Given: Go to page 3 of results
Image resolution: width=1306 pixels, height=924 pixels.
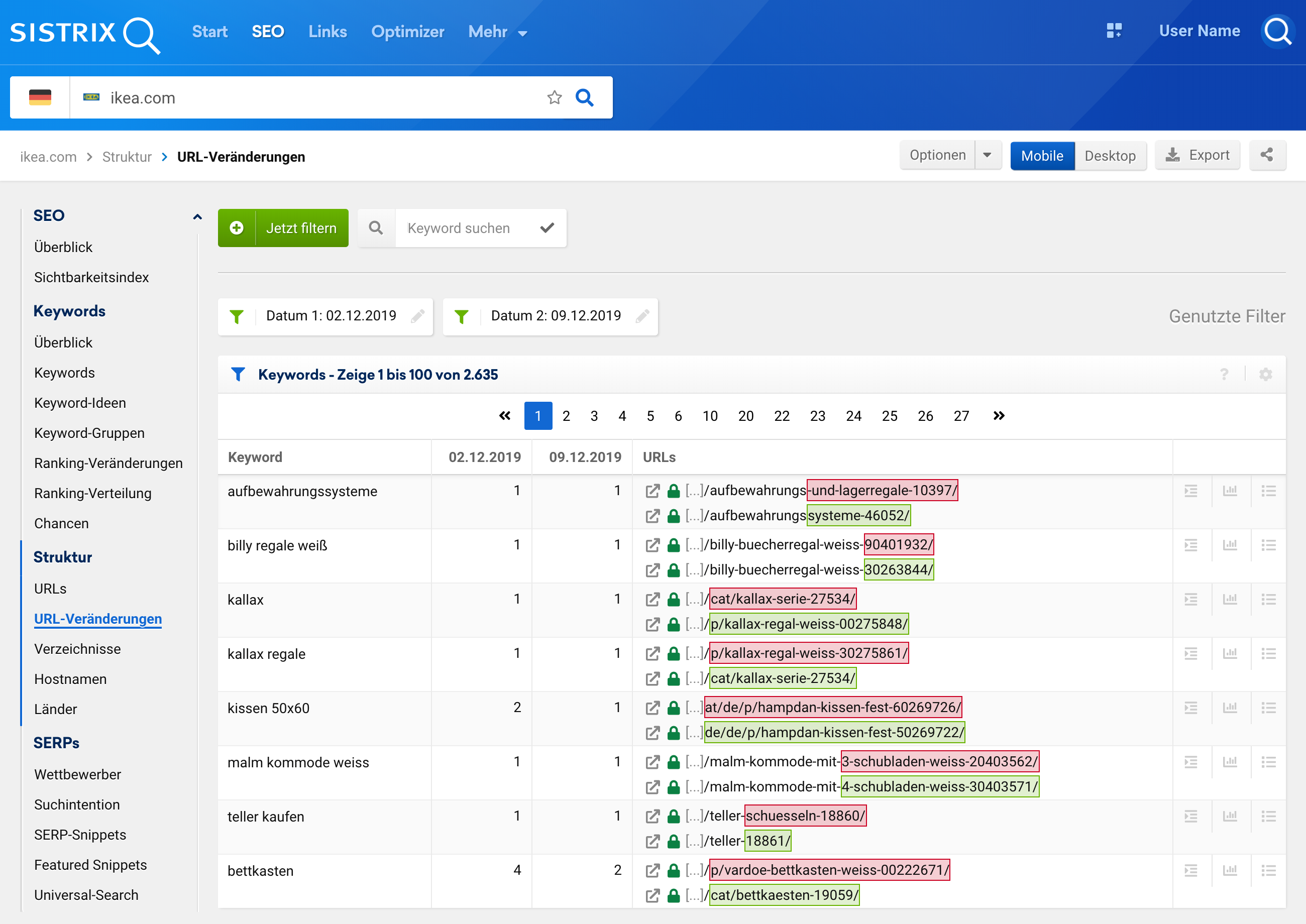Looking at the screenshot, I should pyautogui.click(x=594, y=416).
